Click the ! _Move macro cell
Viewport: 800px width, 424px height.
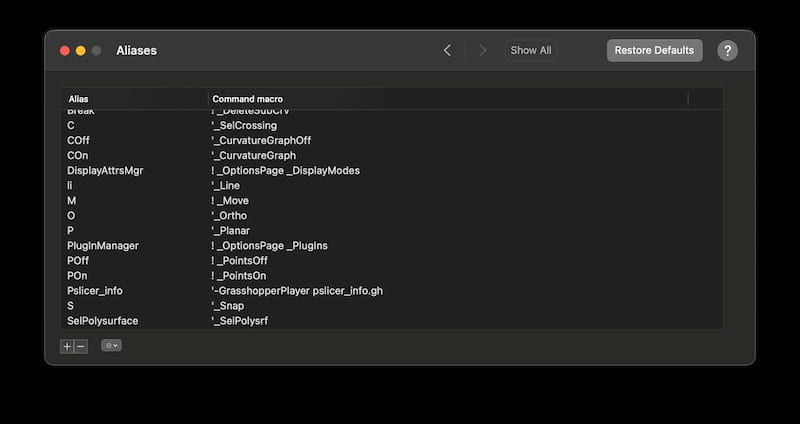click(x=230, y=201)
